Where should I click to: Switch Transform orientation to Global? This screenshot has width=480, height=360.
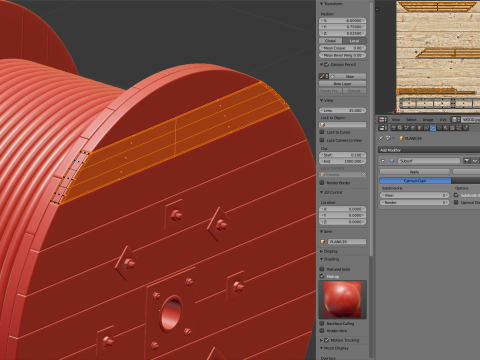pos(330,41)
